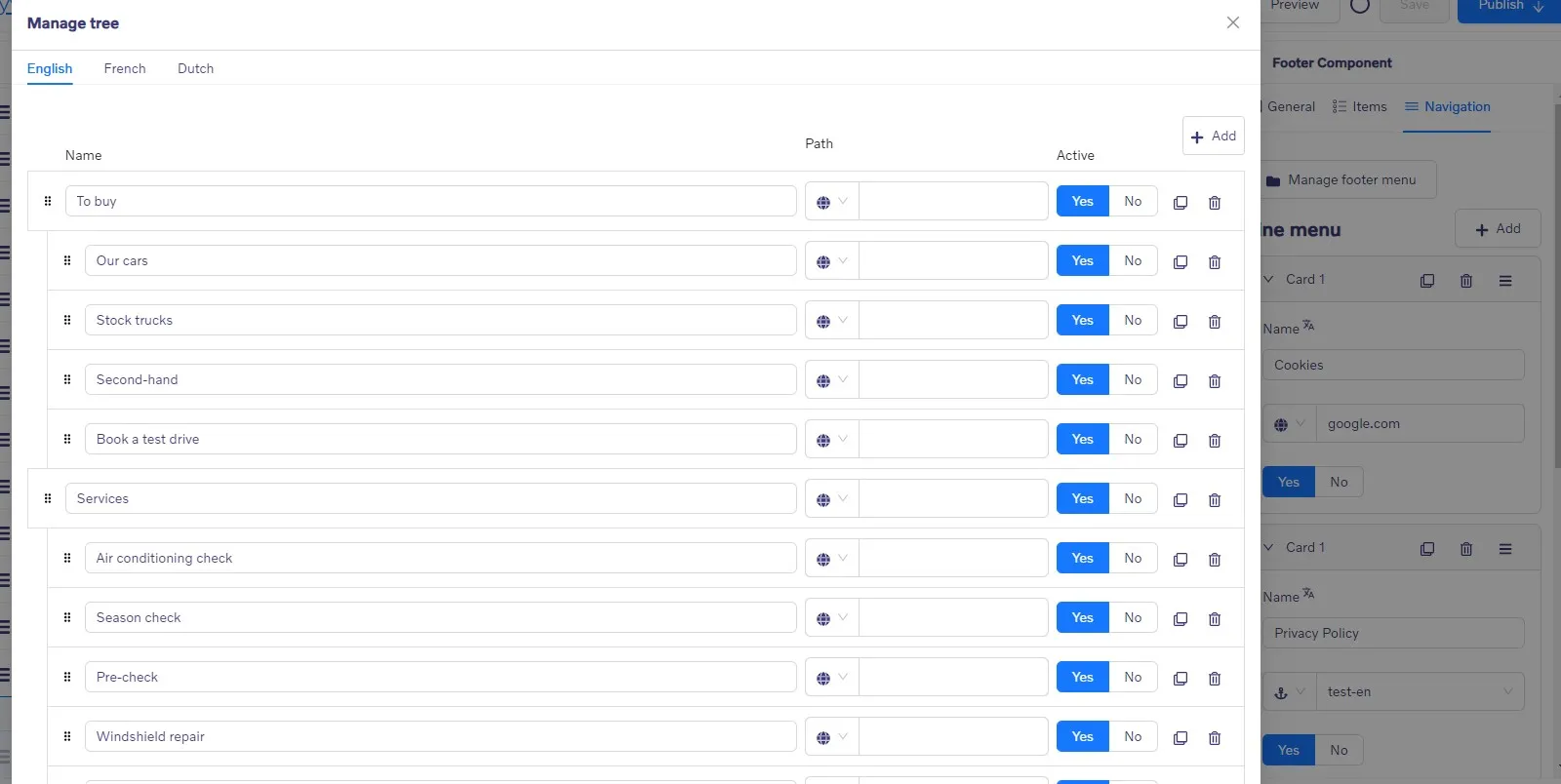Select the English language tab
1561x784 pixels.
click(x=50, y=68)
